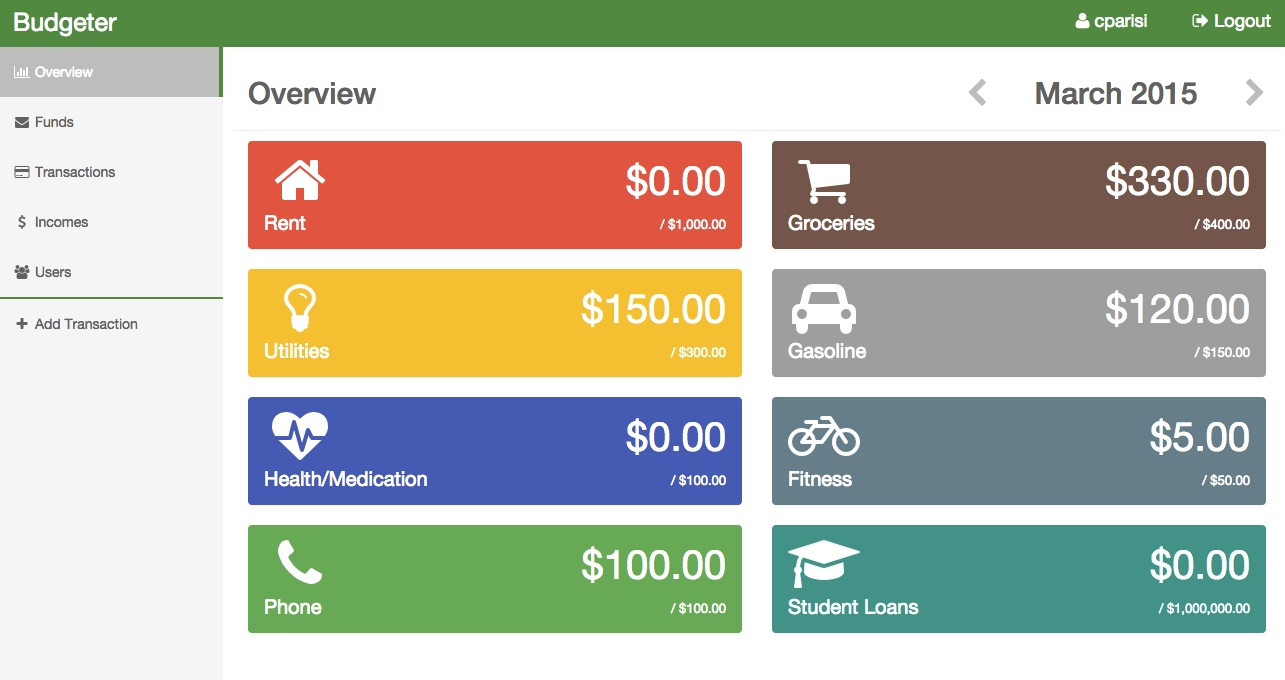This screenshot has width=1285, height=680.
Task: Open the Transactions sidebar item
Action: coord(111,172)
